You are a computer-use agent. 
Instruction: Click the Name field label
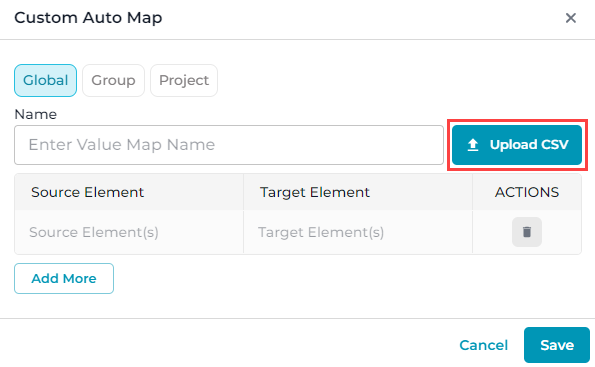click(36, 114)
